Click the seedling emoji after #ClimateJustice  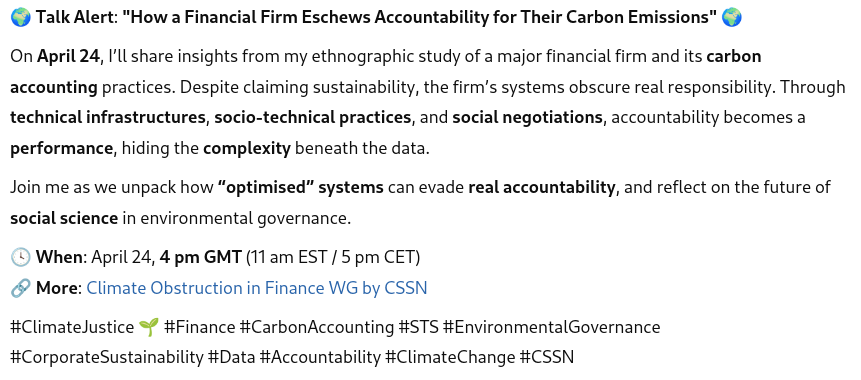point(149,327)
